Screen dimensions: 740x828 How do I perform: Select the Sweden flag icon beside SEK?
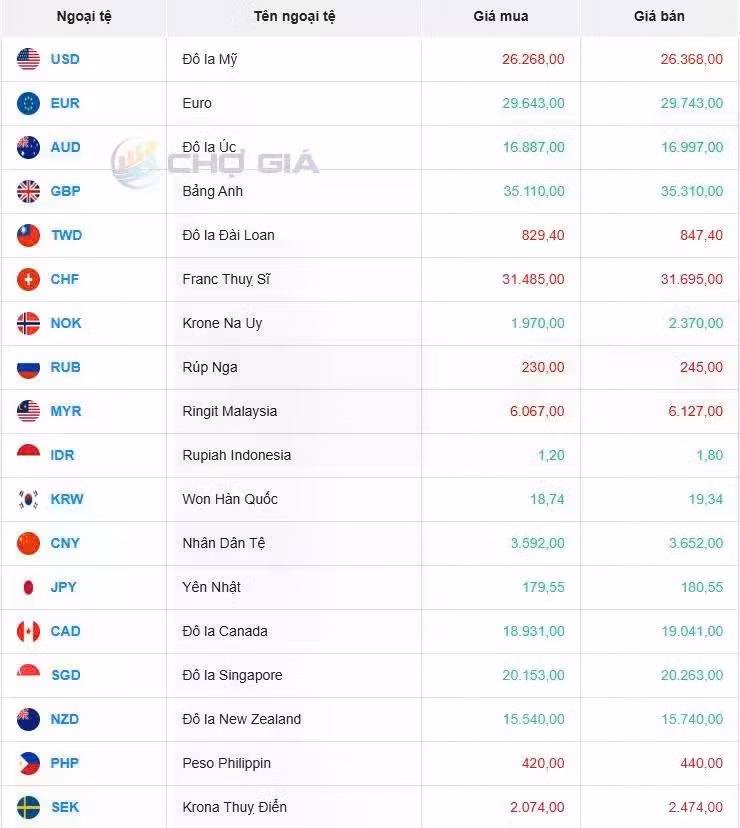(x=29, y=807)
